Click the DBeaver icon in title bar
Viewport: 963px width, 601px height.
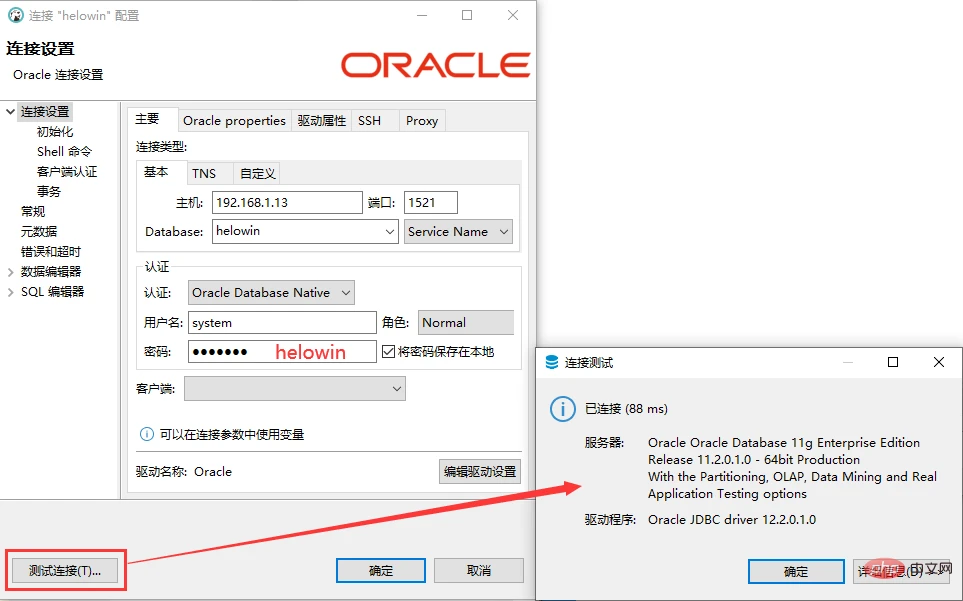15,15
